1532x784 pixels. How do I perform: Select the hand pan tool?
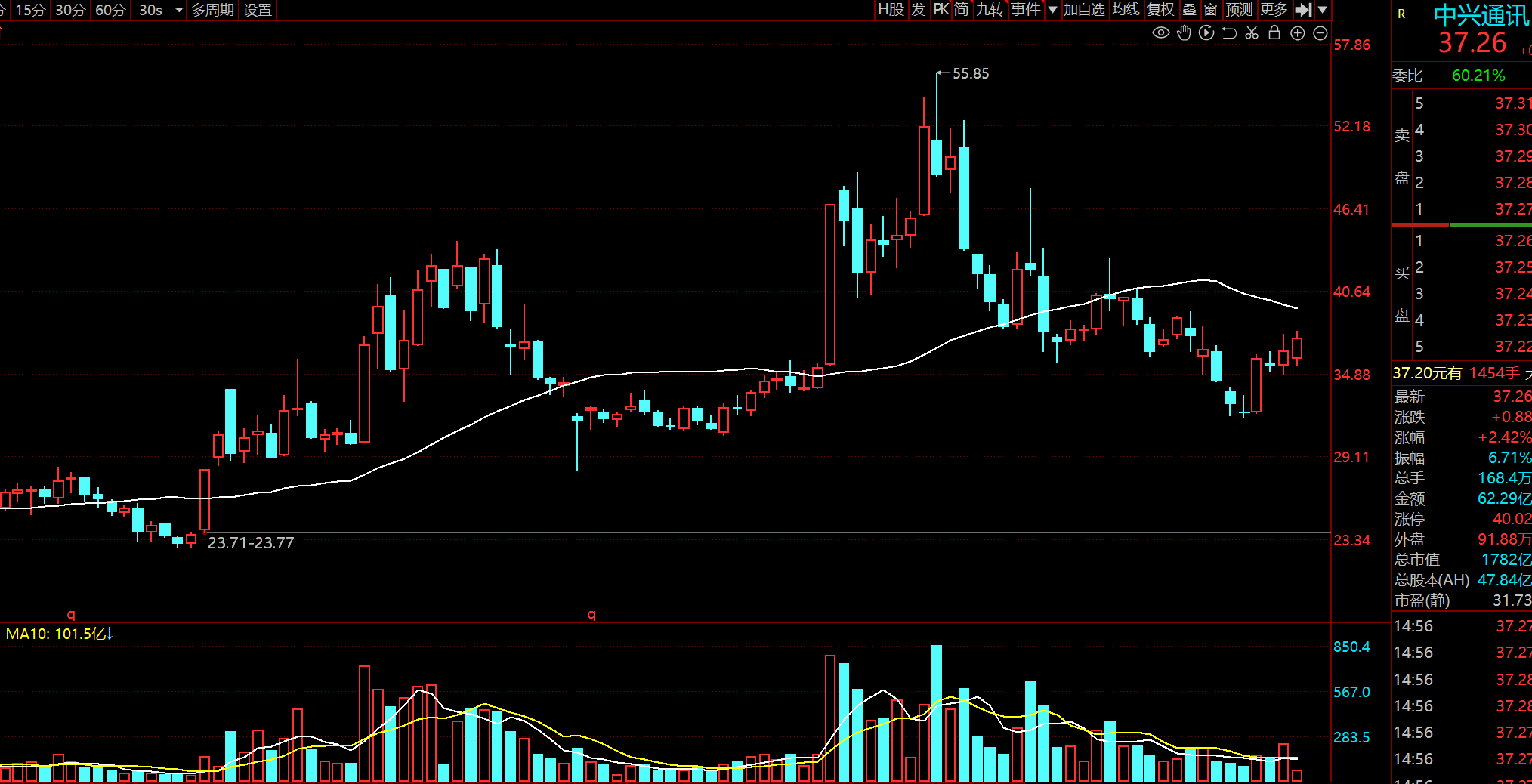[1184, 32]
